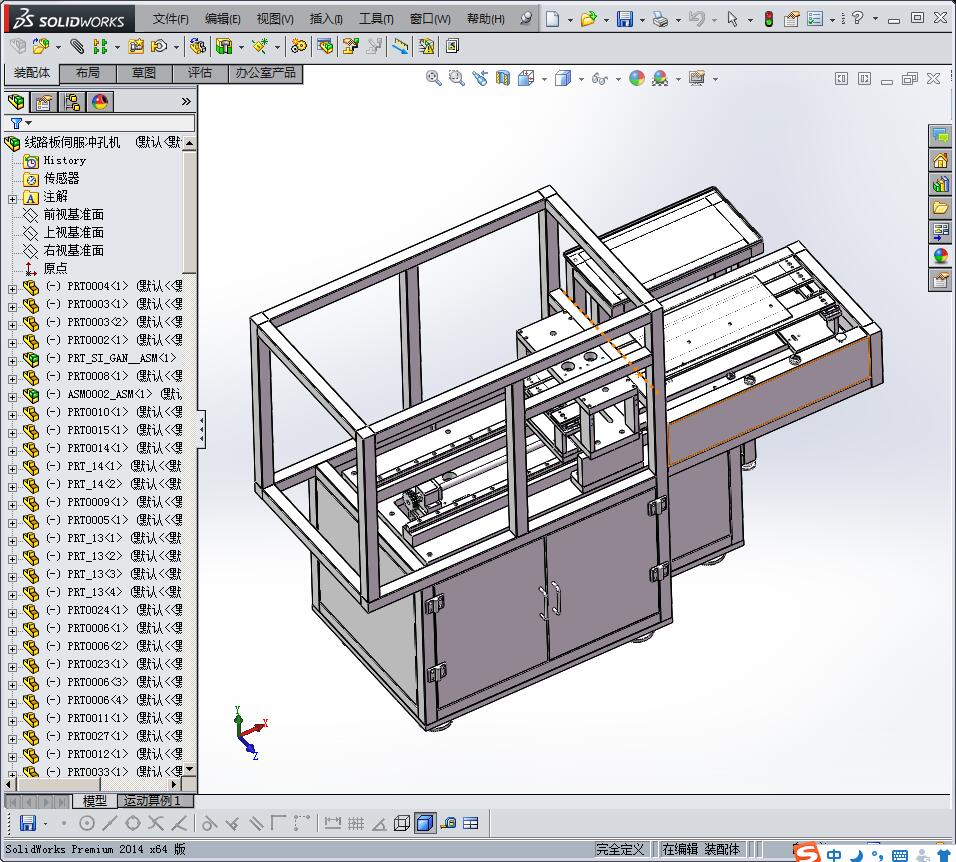Viewport: 956px width, 862px height.
Task: Expand the left panel tabs with chevron
Action: pos(186,102)
